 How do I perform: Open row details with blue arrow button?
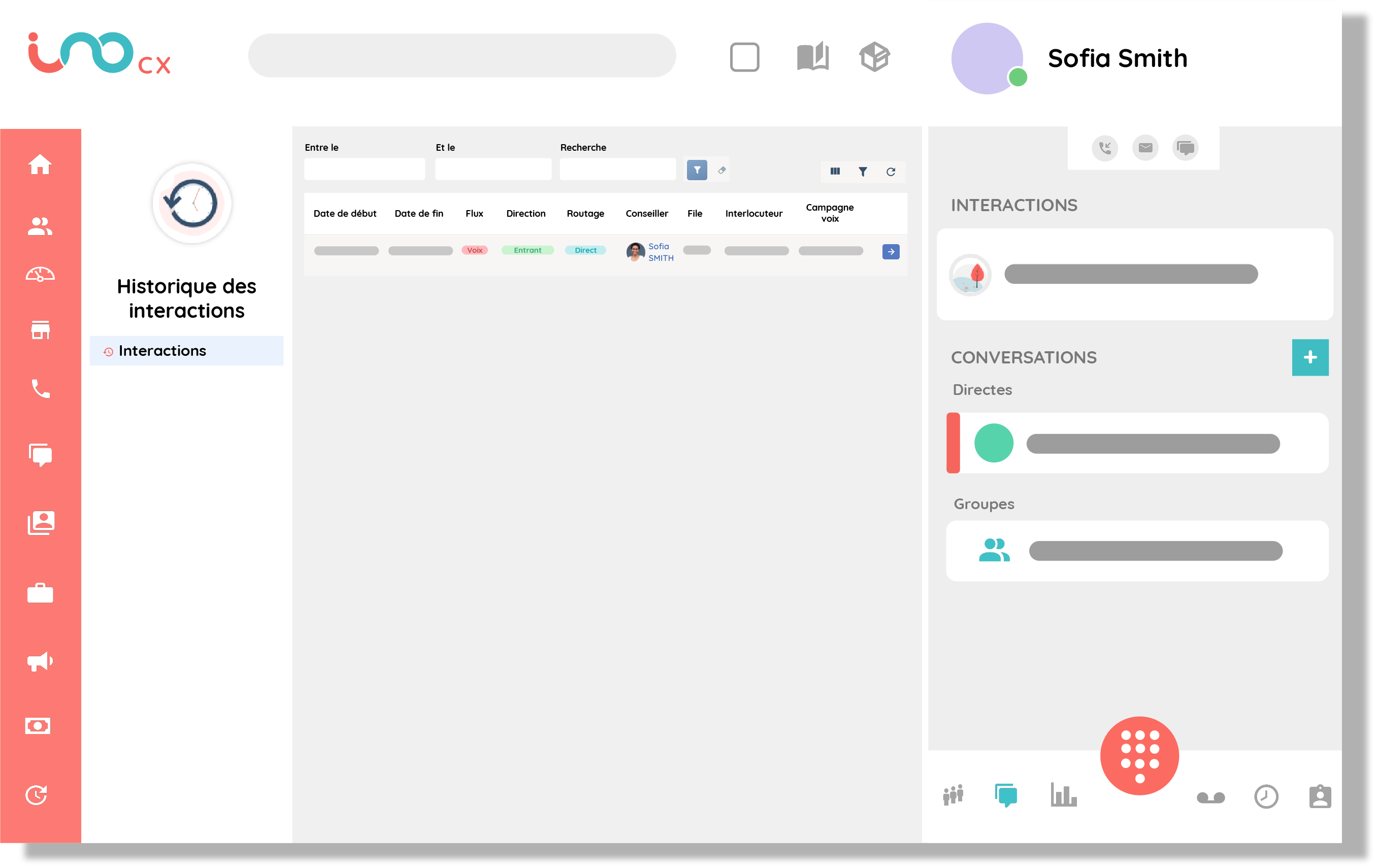tap(891, 252)
